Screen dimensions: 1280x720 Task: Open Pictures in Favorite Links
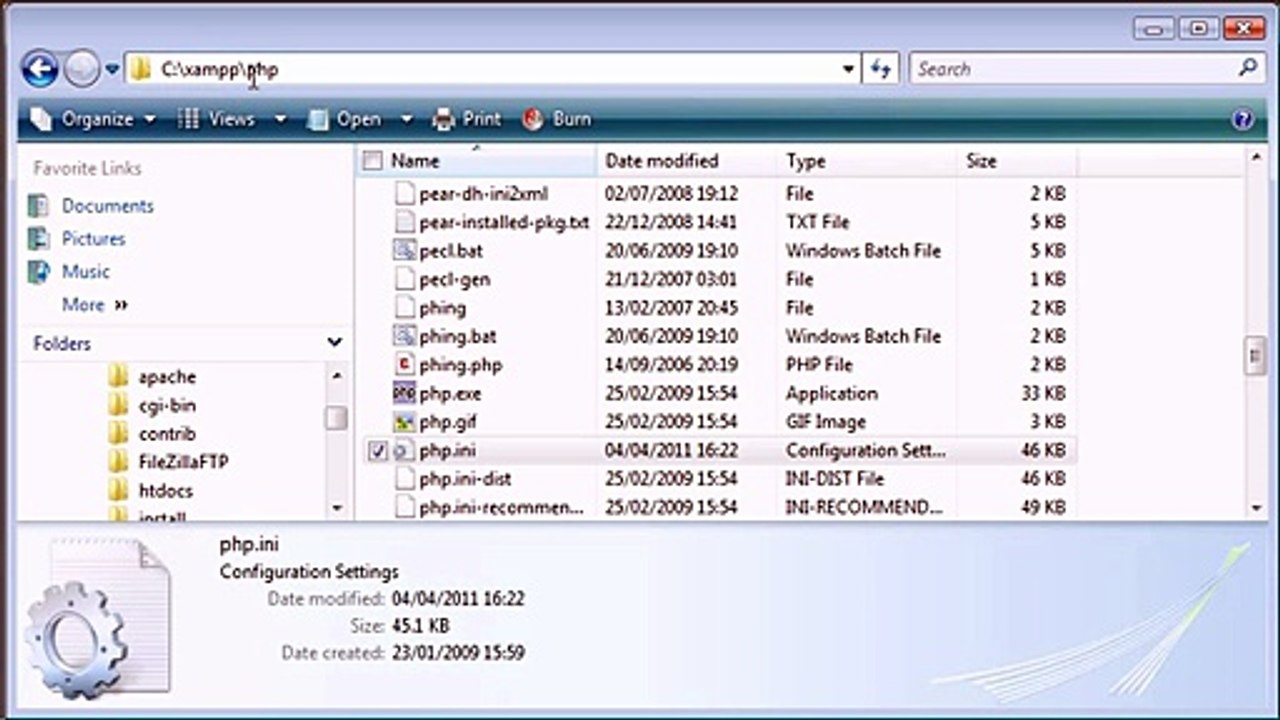93,239
